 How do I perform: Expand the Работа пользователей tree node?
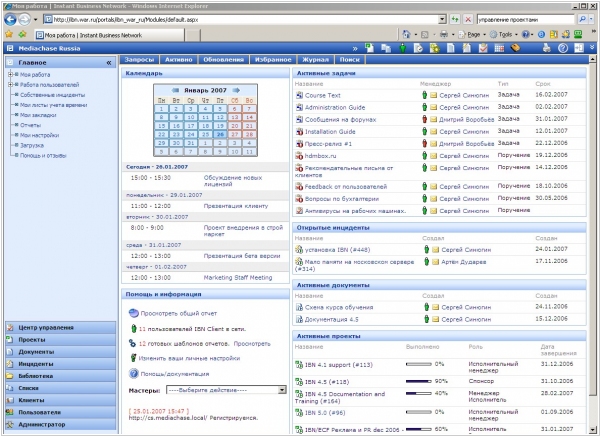tap(10, 84)
